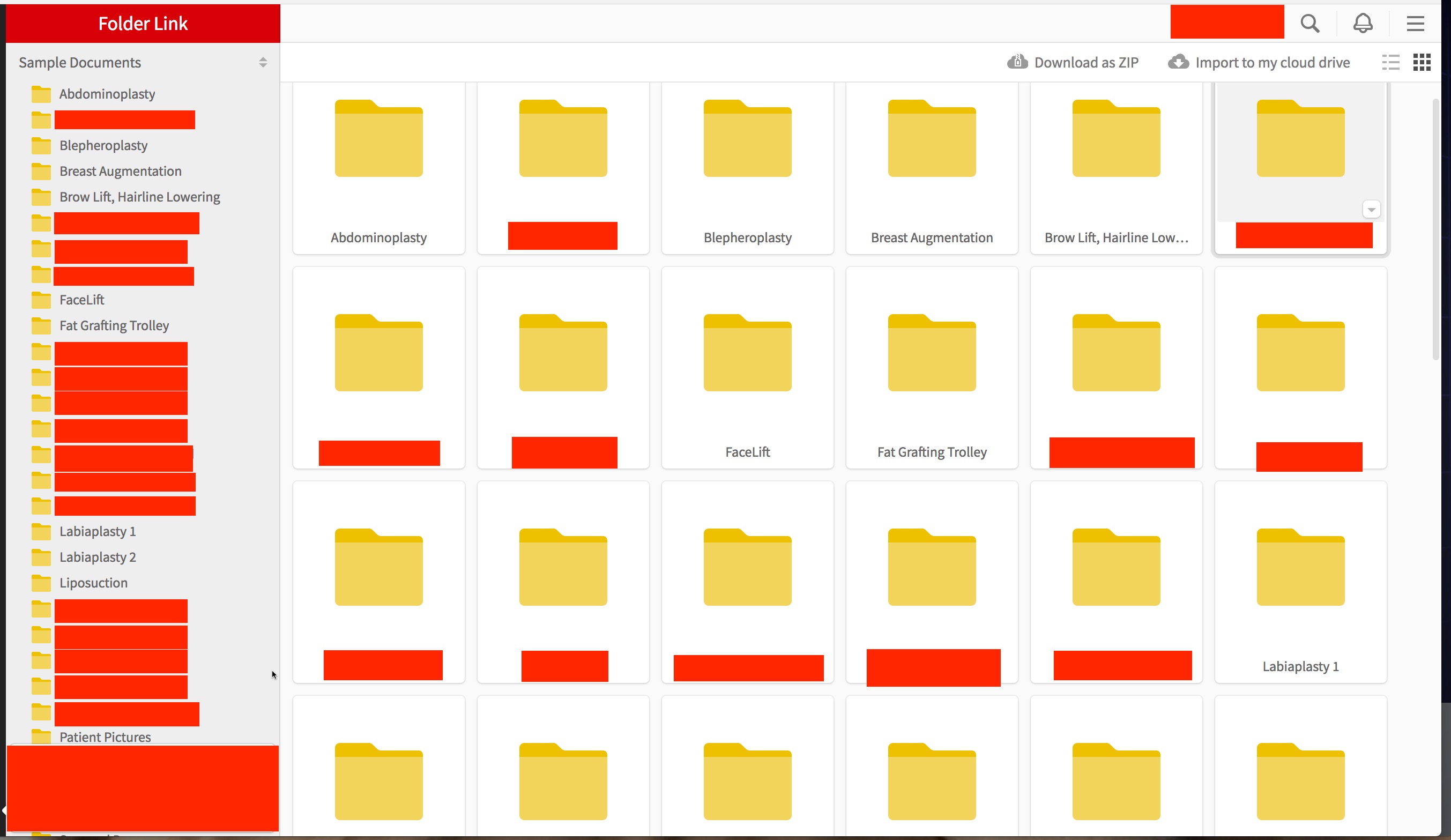The image size is (1451, 840).
Task: Click the Folder Link header title
Action: (x=143, y=24)
